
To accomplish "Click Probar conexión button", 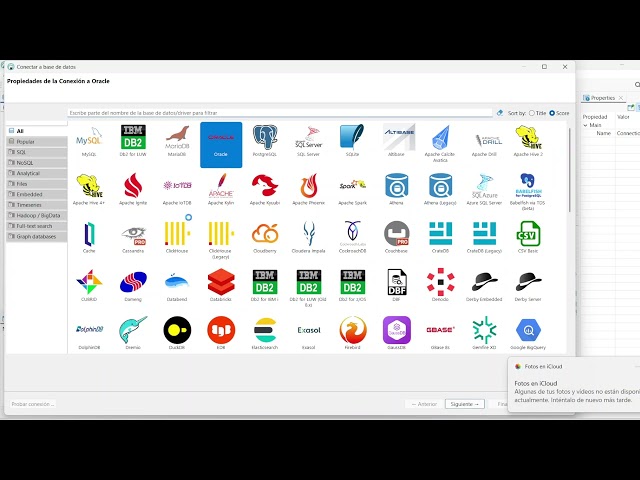I will (x=32, y=404).
